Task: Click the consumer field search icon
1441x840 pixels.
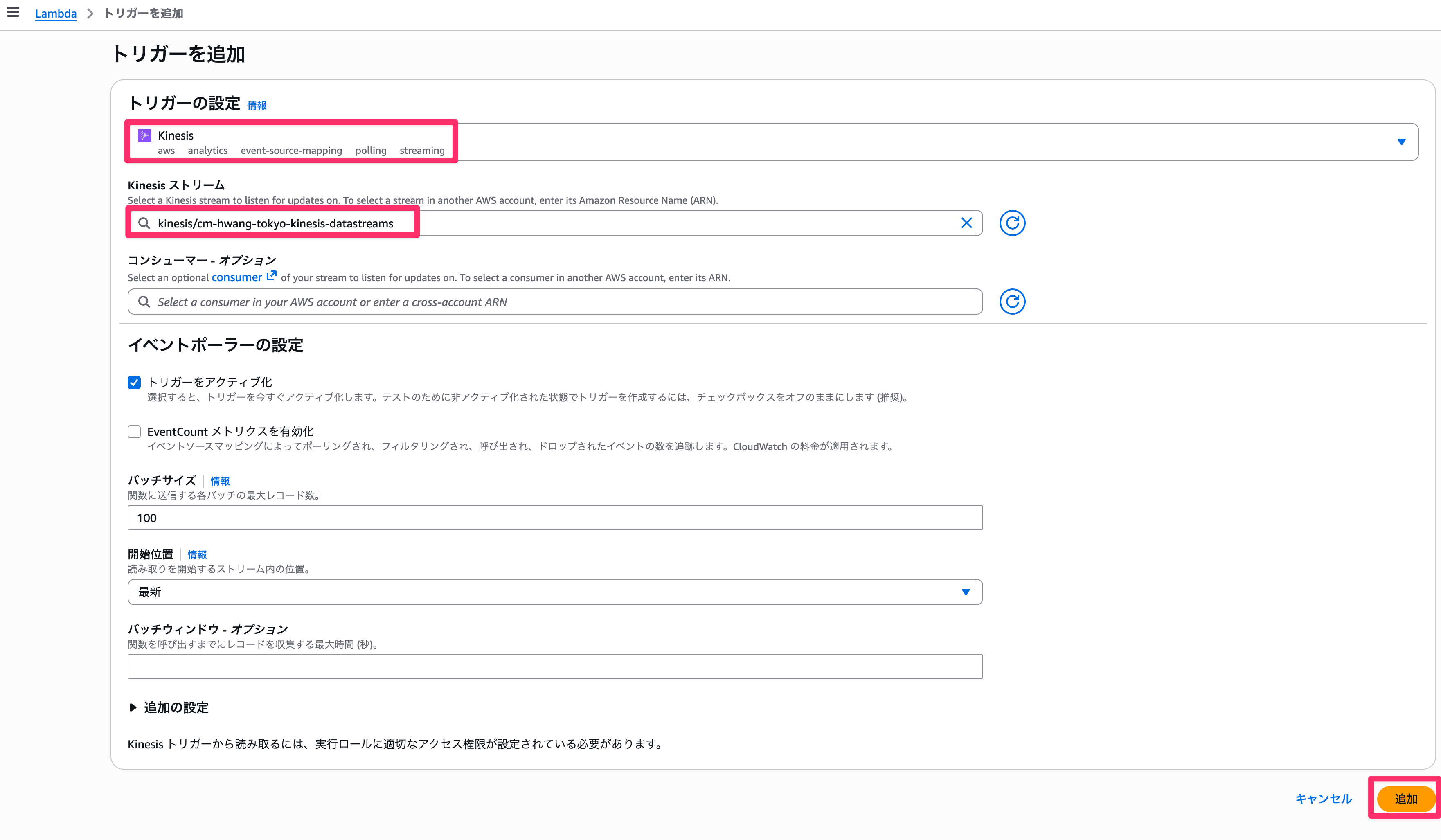Action: tap(144, 302)
